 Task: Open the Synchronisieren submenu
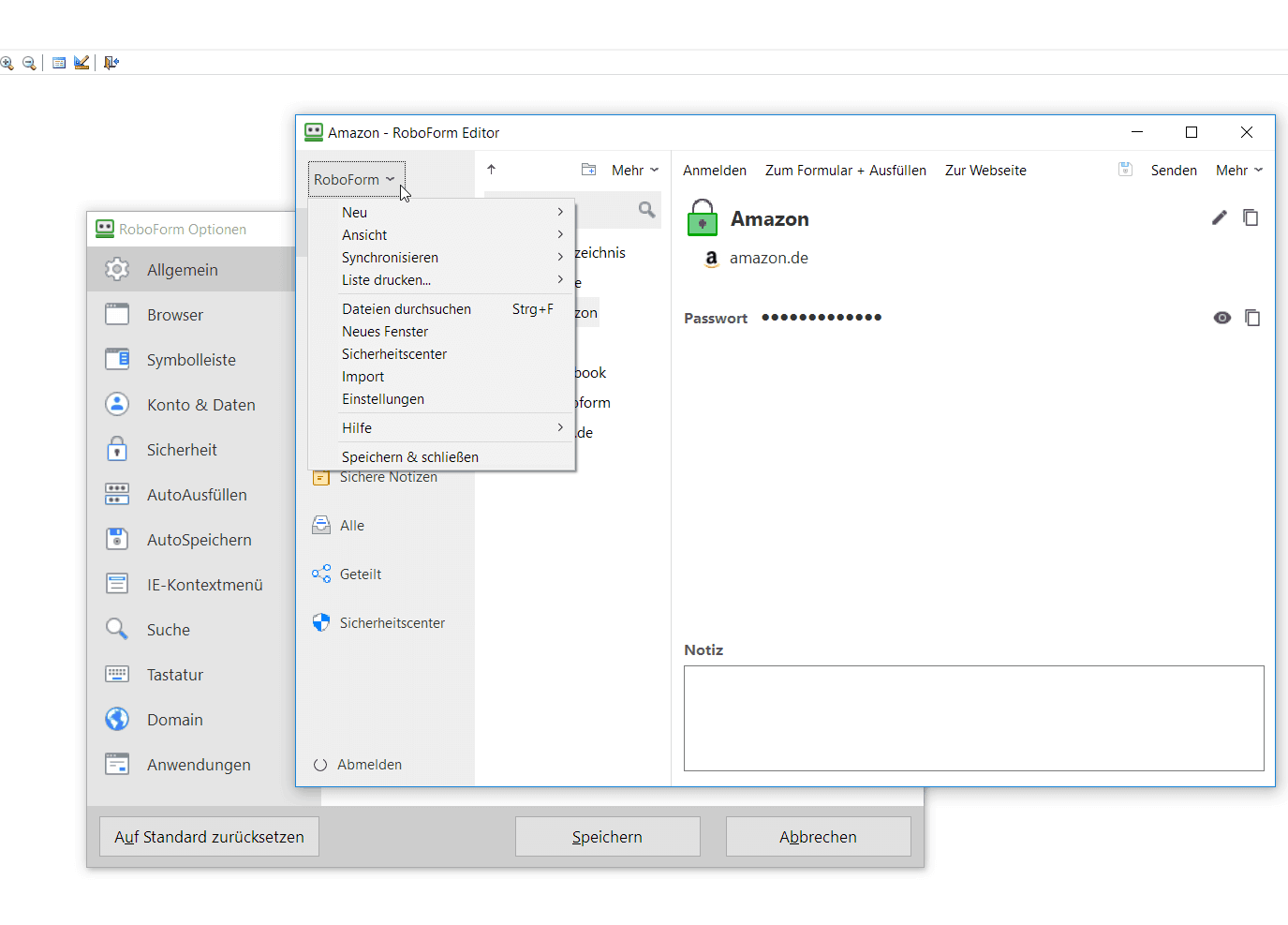441,258
